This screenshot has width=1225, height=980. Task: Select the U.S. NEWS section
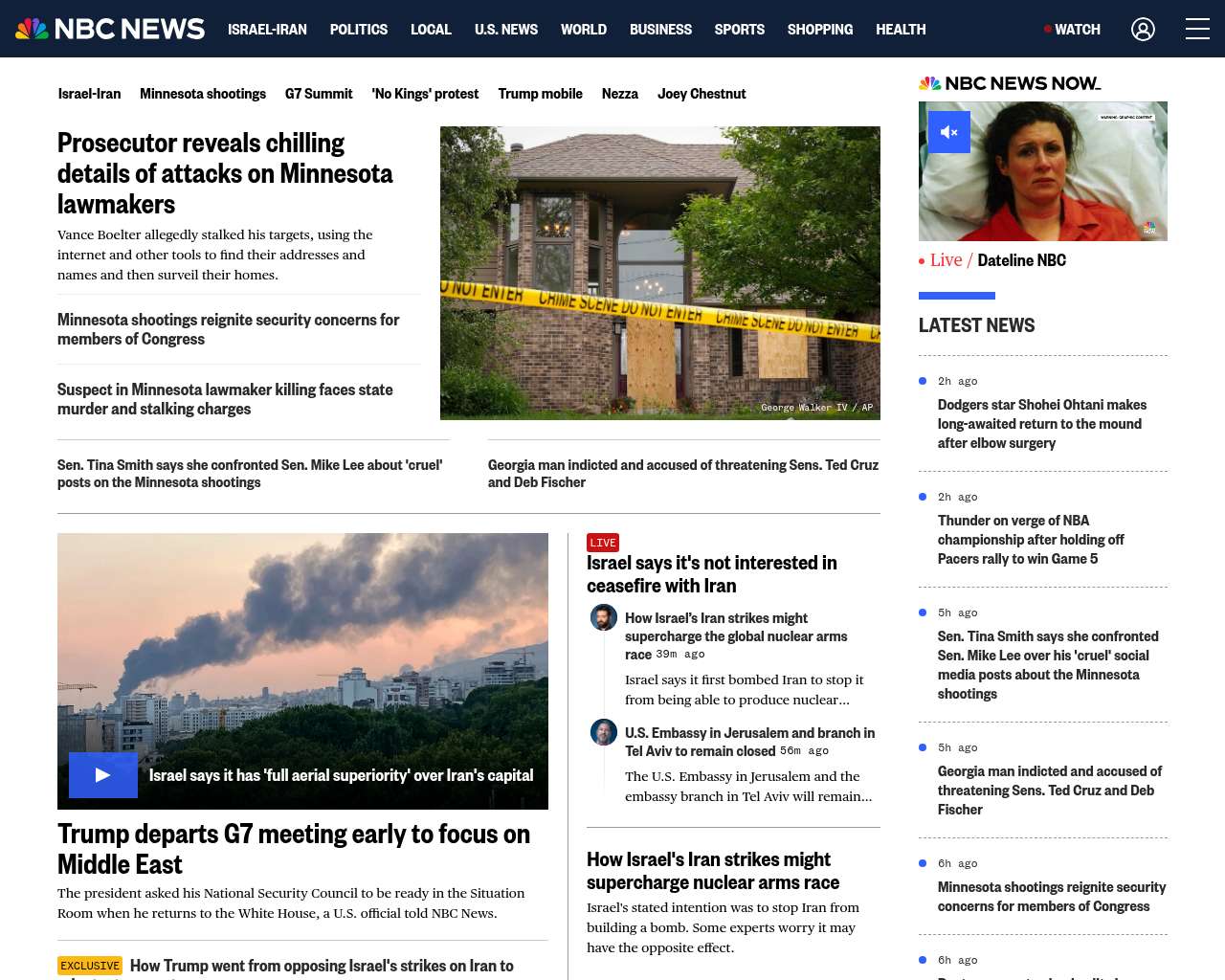506,30
